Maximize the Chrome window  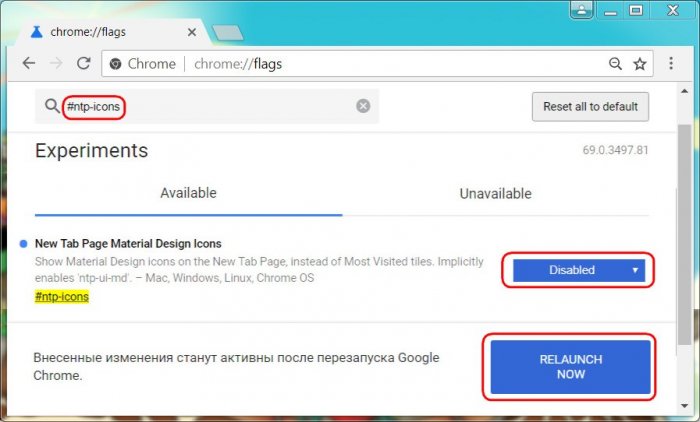(636, 10)
